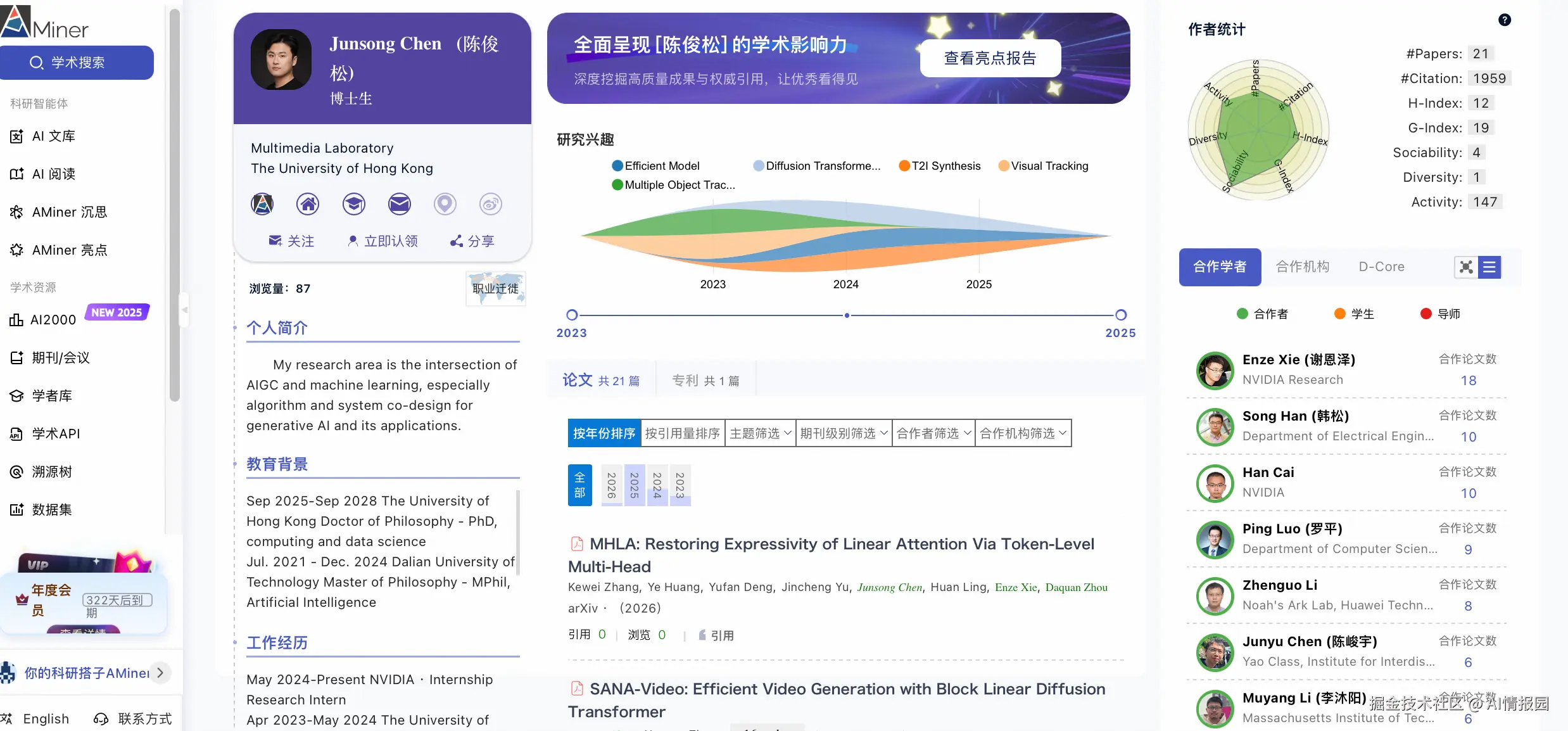Switch to the D-Core tab
The width and height of the screenshot is (1568, 731).
tap(1381, 267)
